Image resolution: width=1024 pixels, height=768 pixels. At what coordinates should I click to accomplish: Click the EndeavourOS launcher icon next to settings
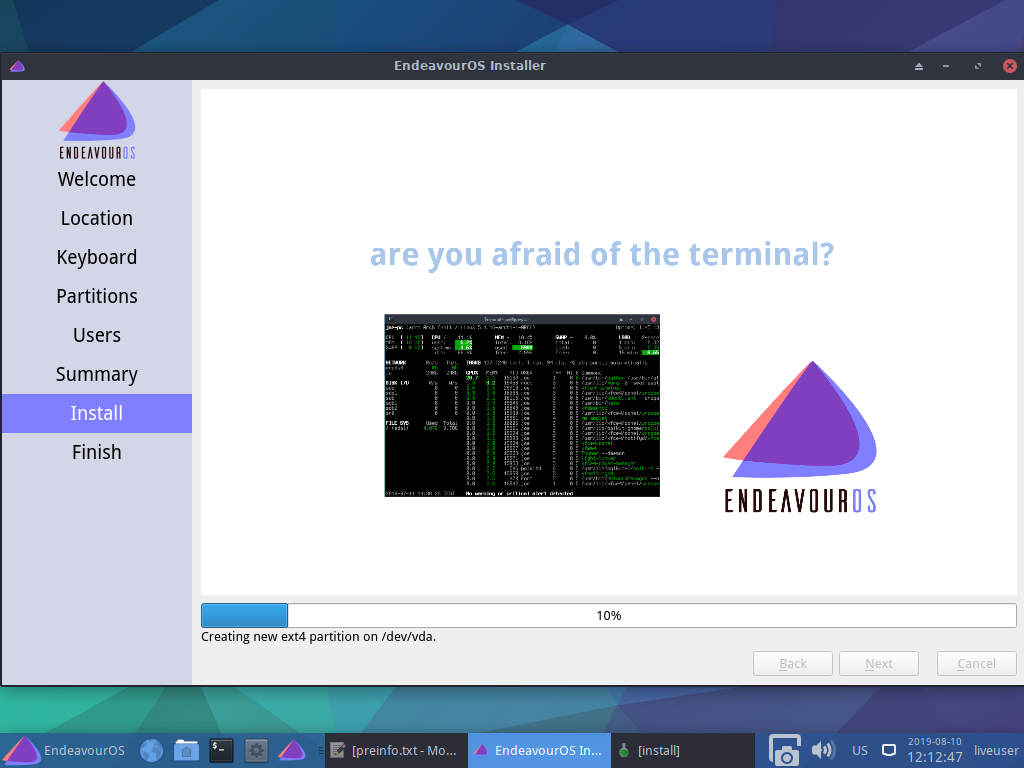tap(291, 750)
